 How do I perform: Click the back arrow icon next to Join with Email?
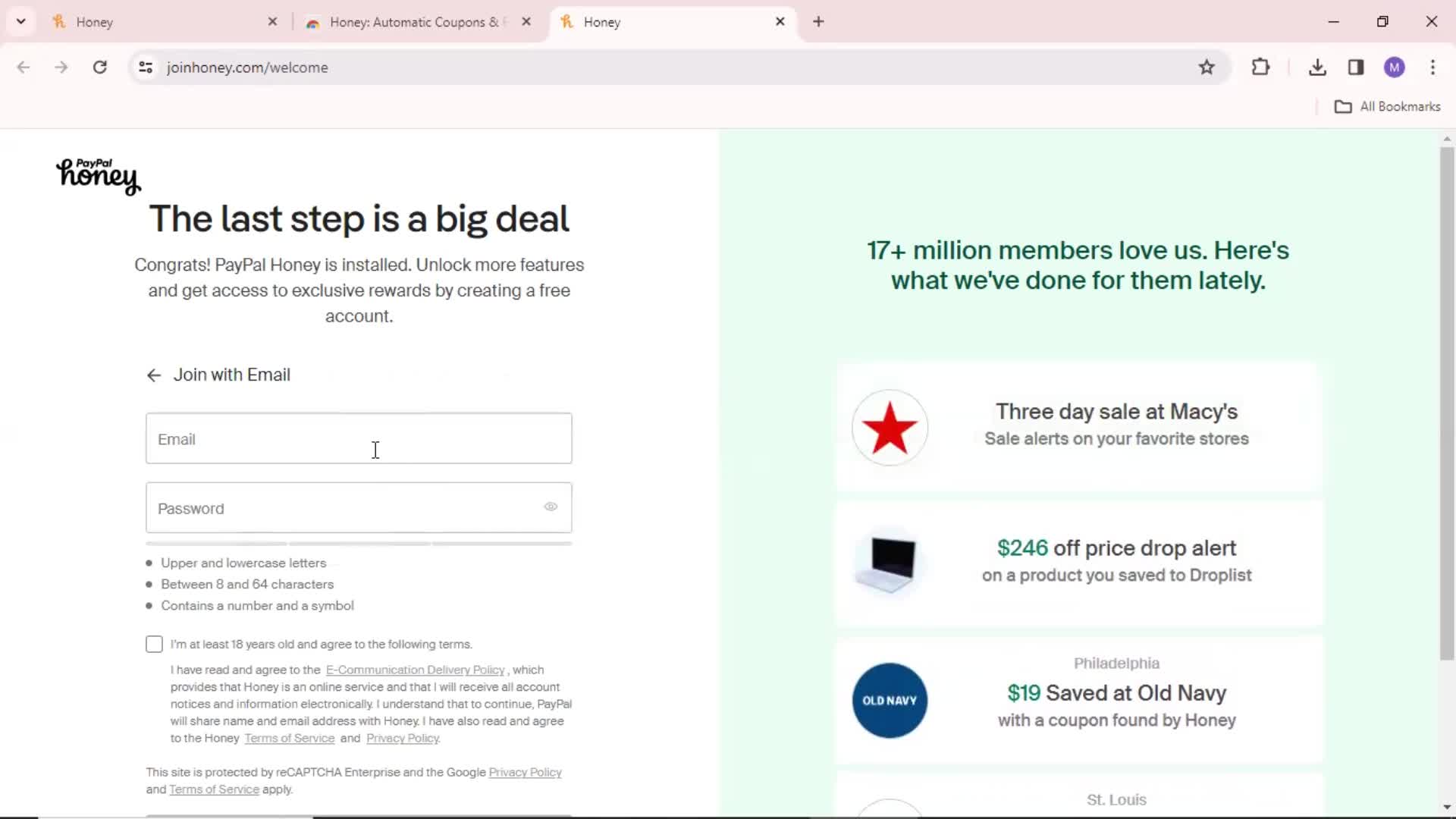154,375
